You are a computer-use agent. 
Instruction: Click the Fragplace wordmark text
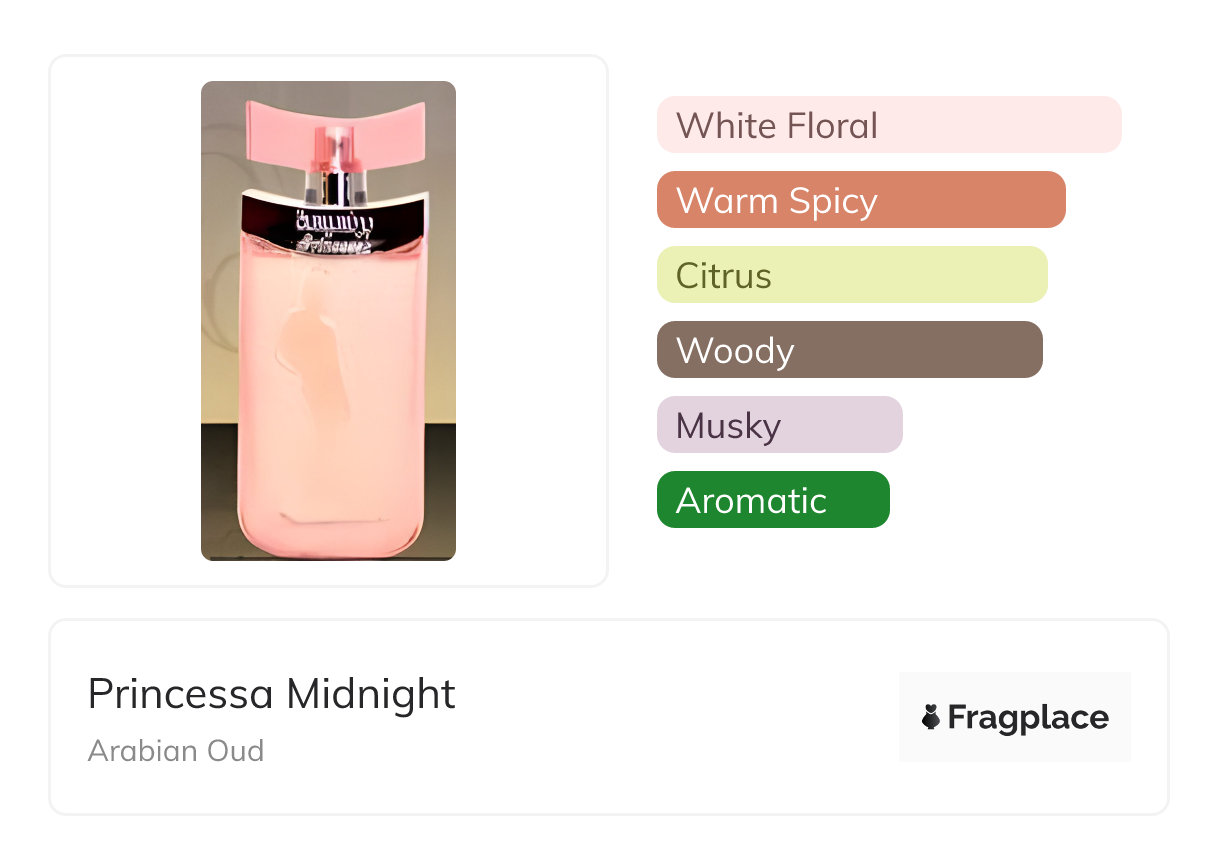pyautogui.click(x=1027, y=717)
